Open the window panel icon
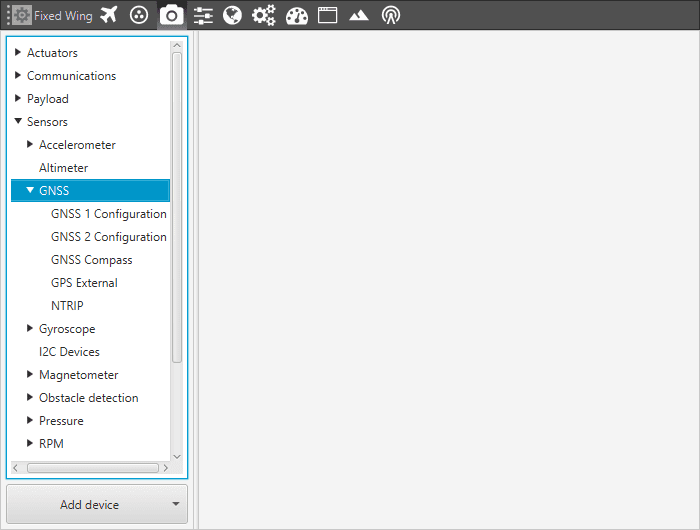The image size is (700, 530). click(327, 15)
